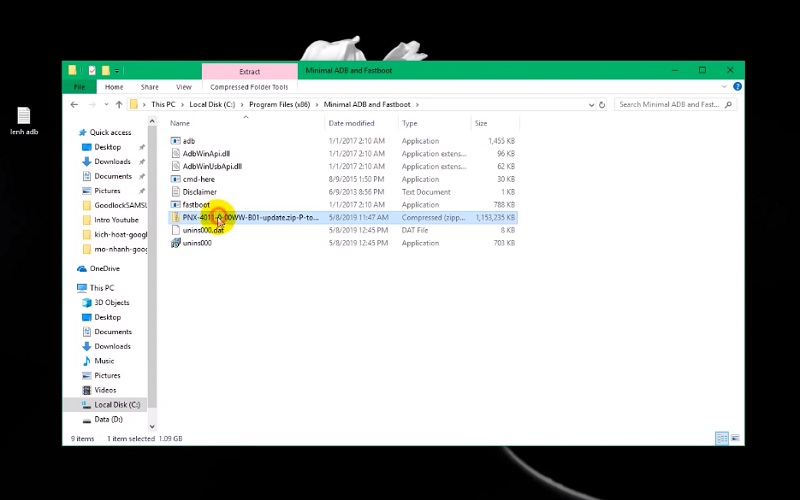Open the kich-hoat-googl folder in sidebar
Screen dimensions: 800x500
120,235
